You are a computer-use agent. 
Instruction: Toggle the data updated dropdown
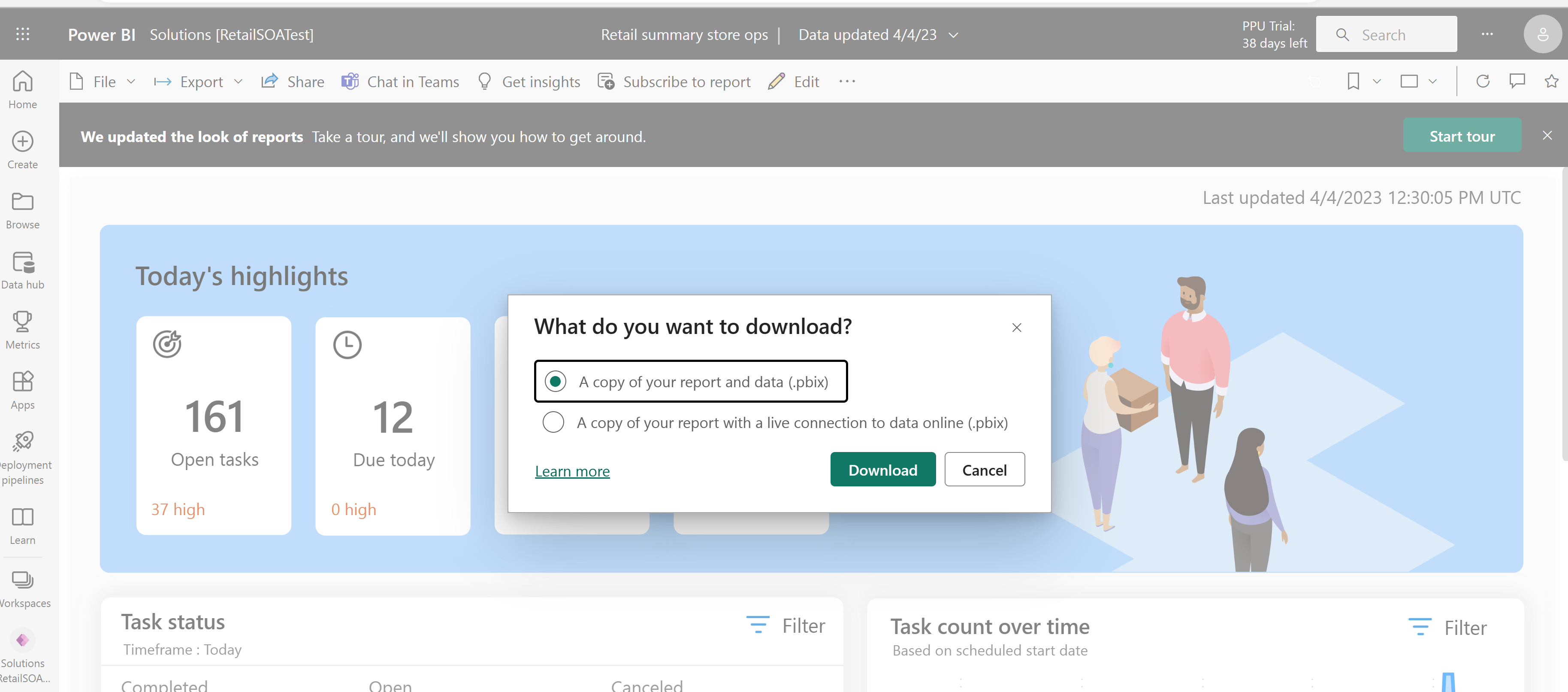pos(956,33)
